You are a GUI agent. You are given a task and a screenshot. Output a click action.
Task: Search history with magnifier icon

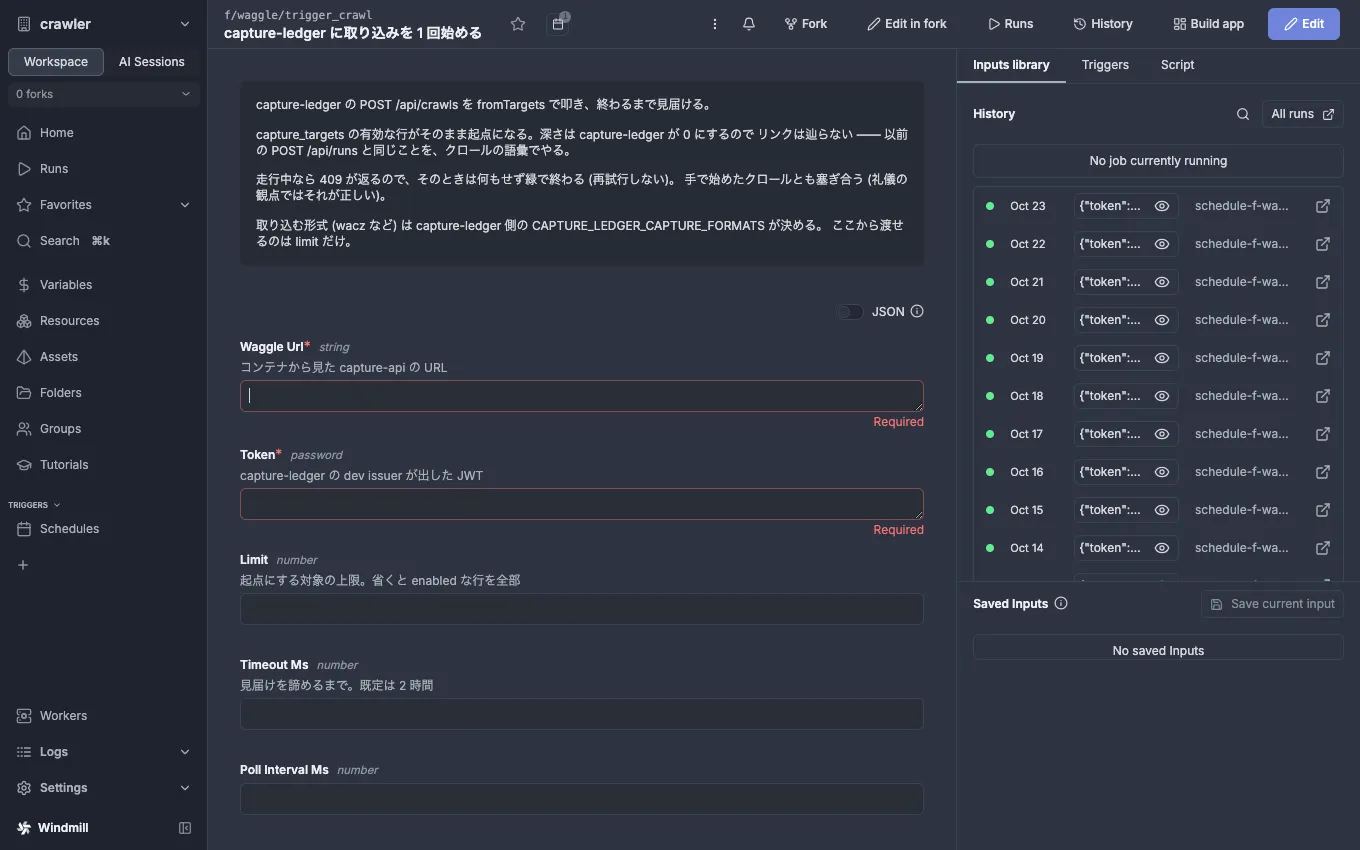tap(1243, 114)
